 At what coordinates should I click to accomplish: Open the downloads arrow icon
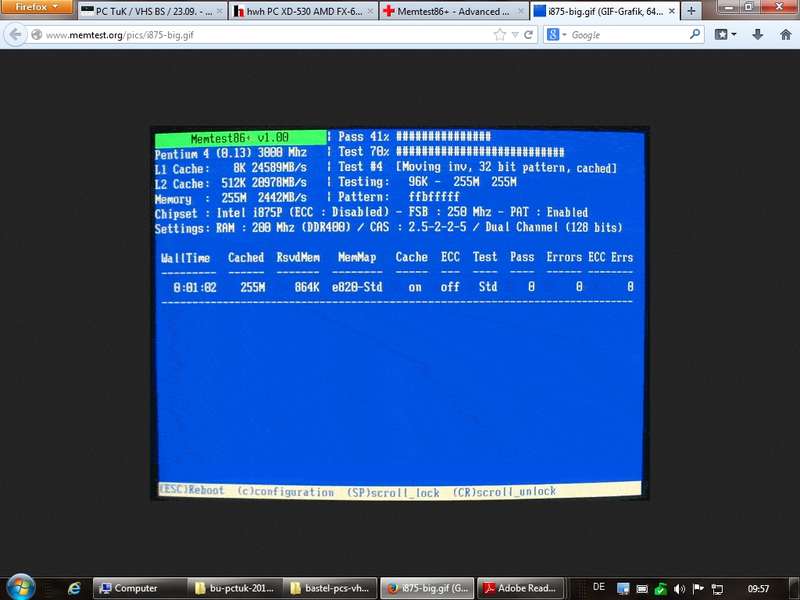[757, 35]
